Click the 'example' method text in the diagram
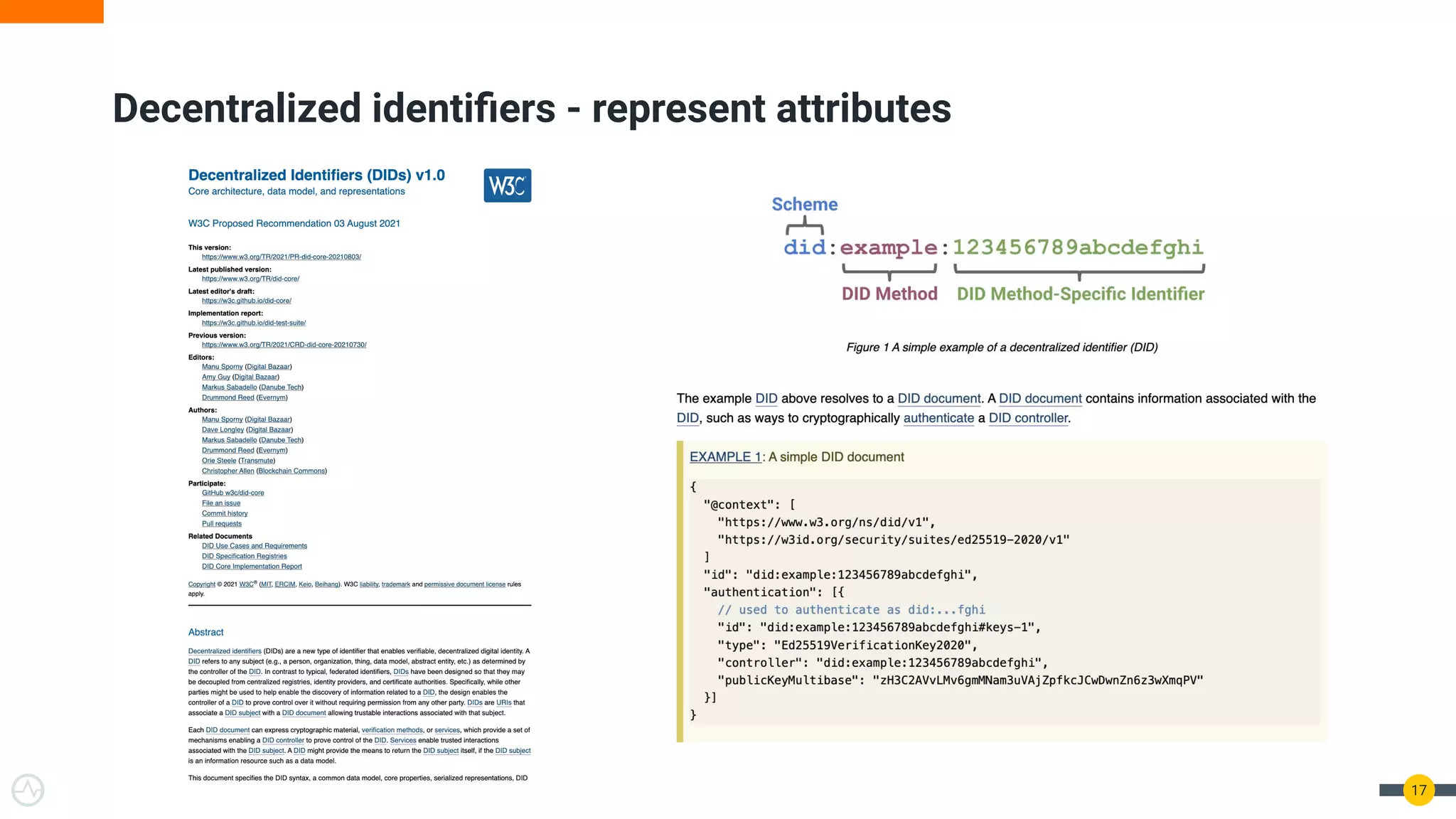The width and height of the screenshot is (1456, 819). coord(889,247)
